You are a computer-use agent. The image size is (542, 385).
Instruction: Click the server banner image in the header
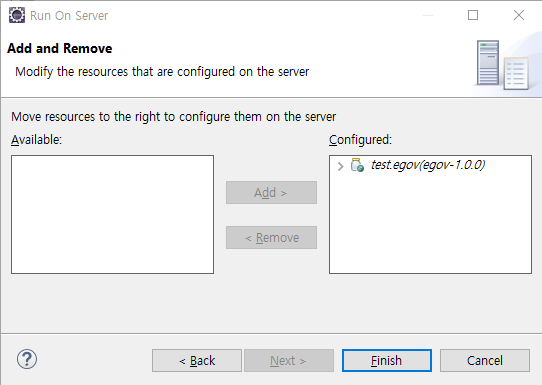pyautogui.click(x=503, y=65)
